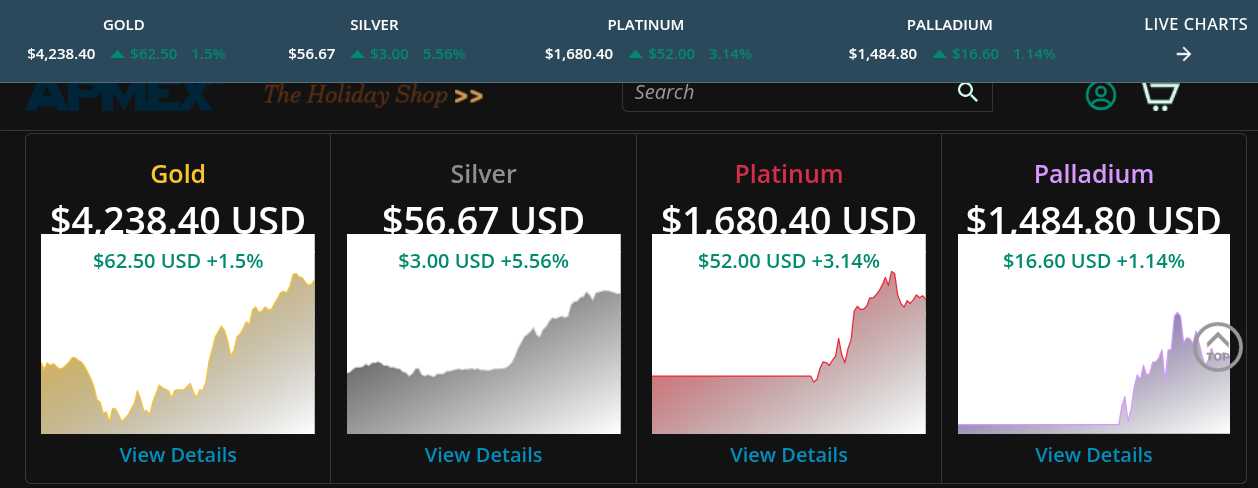Select the Platinum ticker in top bar
1258x488 pixels.
pyautogui.click(x=645, y=25)
